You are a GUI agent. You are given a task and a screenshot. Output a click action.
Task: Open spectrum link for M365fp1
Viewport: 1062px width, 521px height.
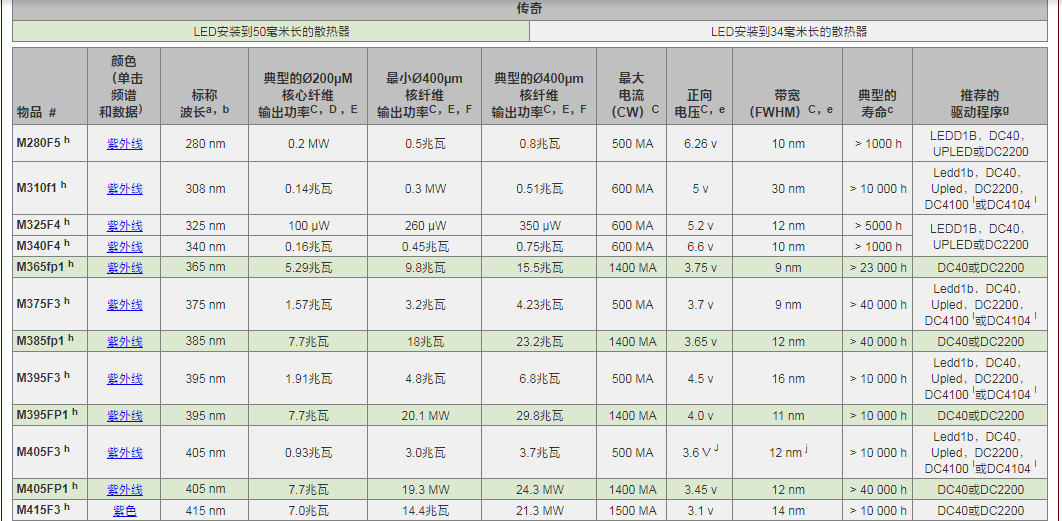[125, 268]
